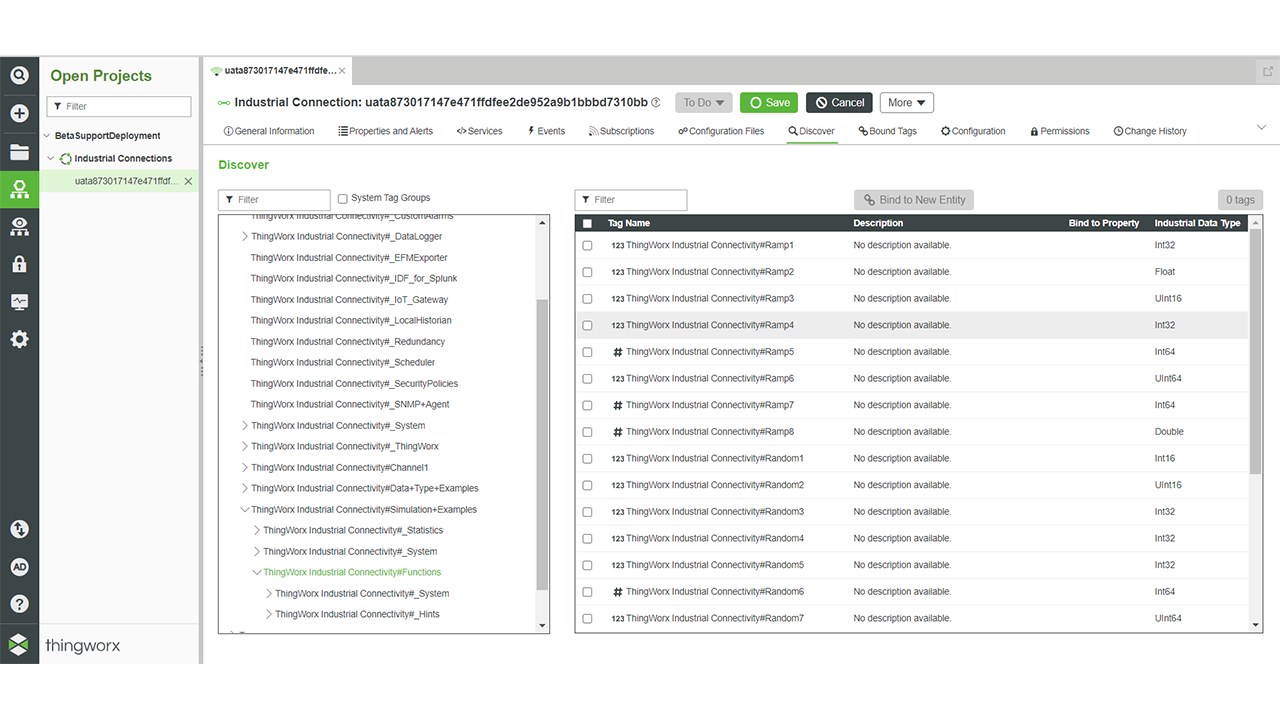Check the Ramp4 tag checkbox
This screenshot has height=720, width=1280.
[587, 325]
